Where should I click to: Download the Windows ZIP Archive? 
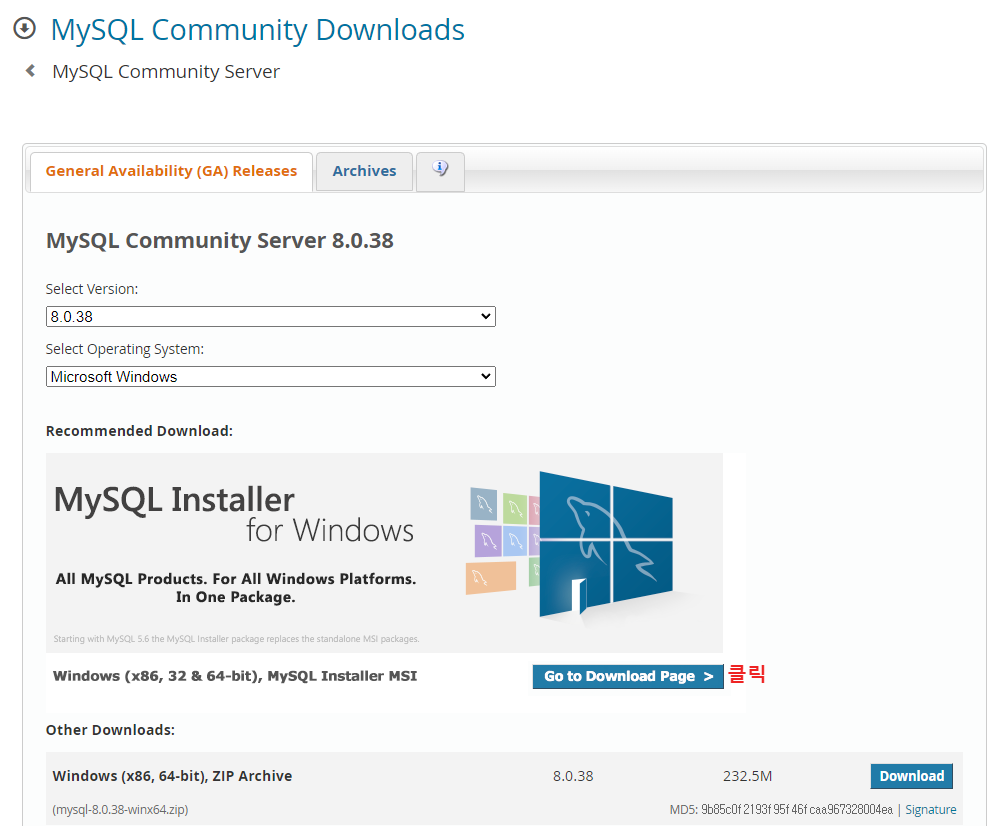(x=911, y=776)
